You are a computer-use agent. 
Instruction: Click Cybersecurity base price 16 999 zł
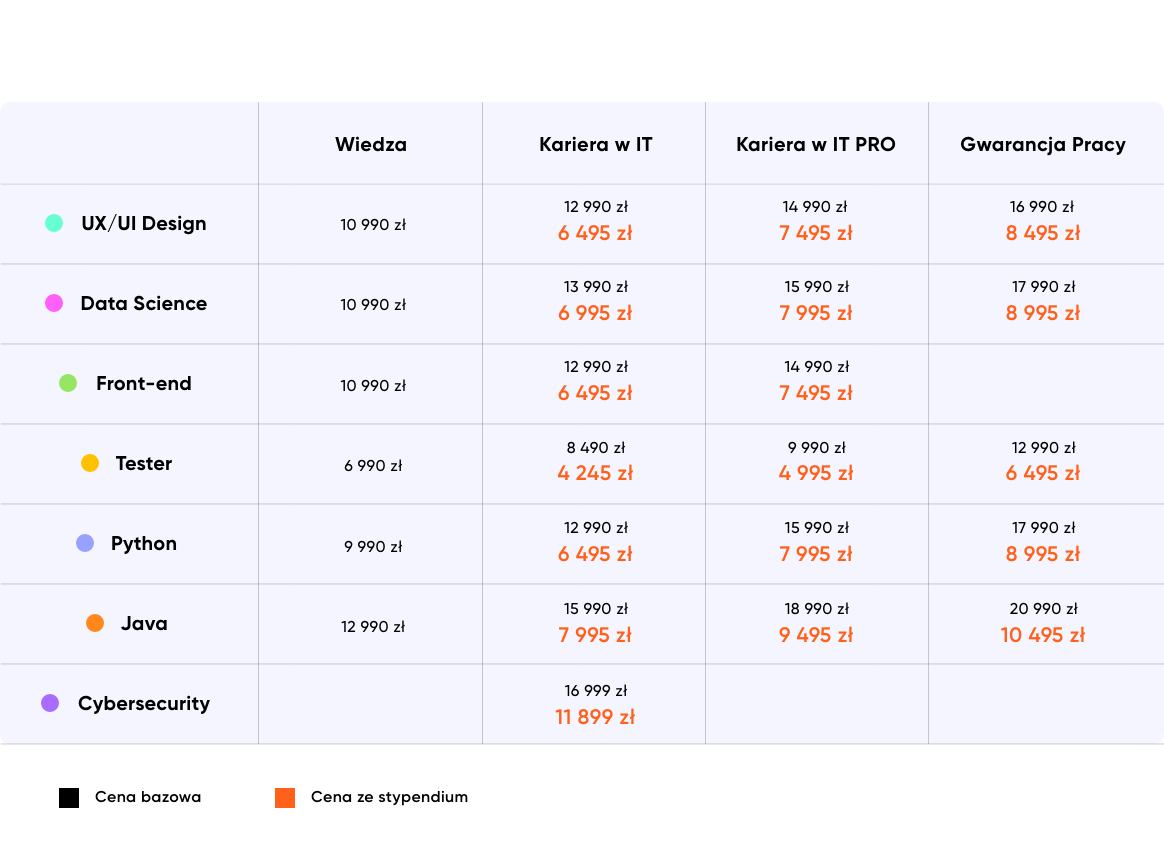point(595,691)
